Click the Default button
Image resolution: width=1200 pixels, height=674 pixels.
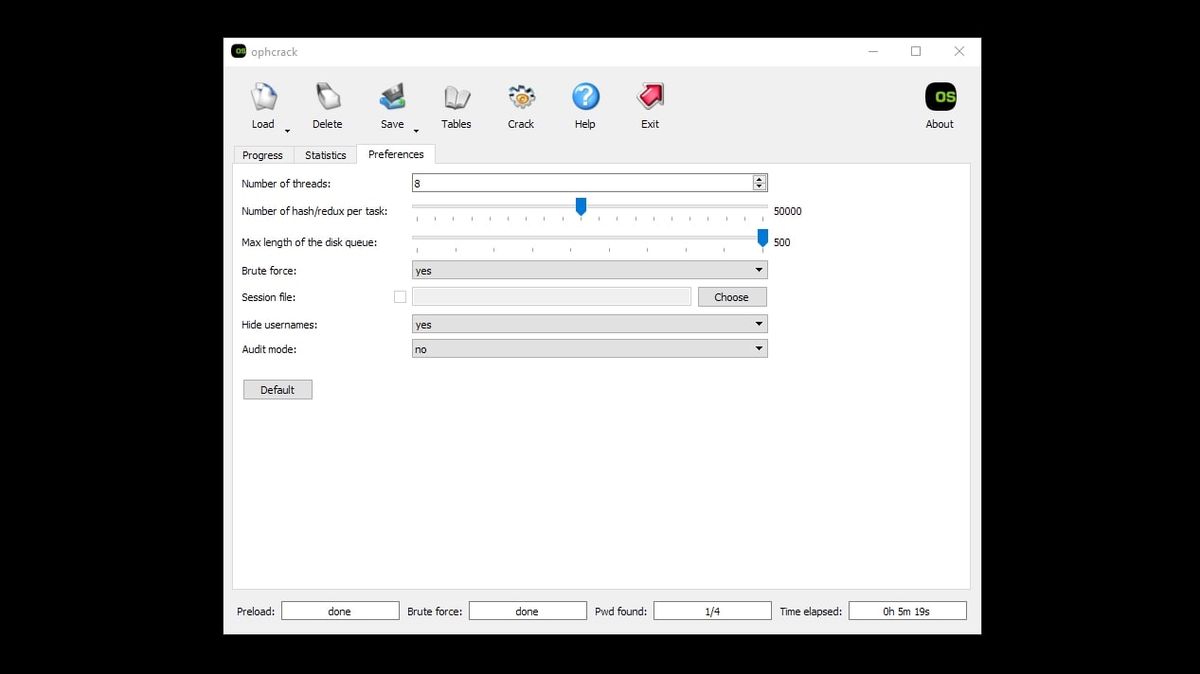click(x=277, y=389)
